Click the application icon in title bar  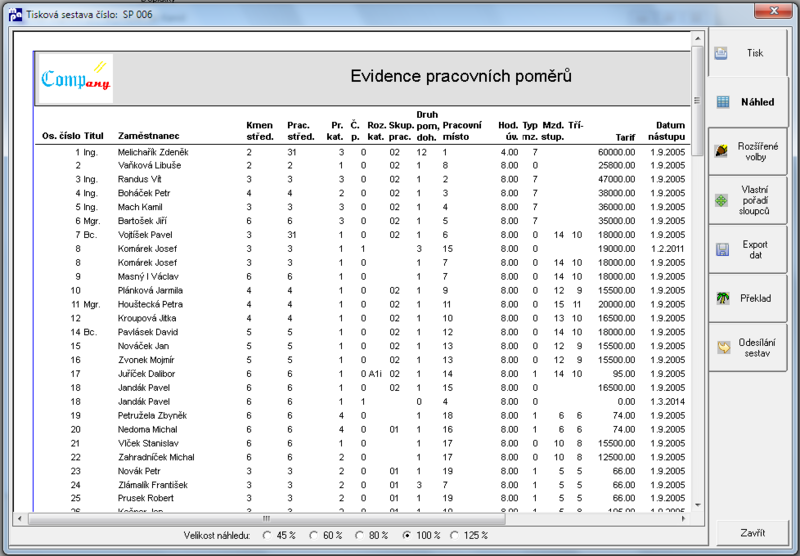click(16, 14)
